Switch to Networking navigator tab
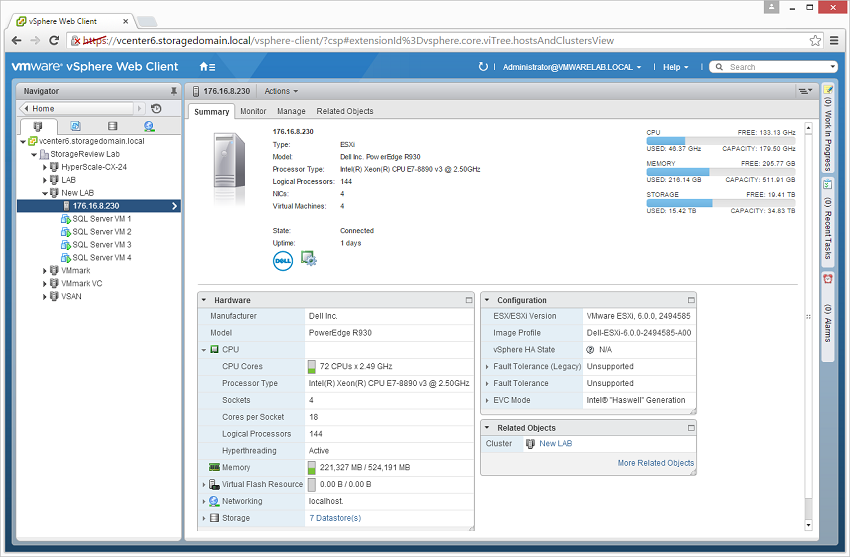This screenshot has width=850, height=557. [149, 126]
